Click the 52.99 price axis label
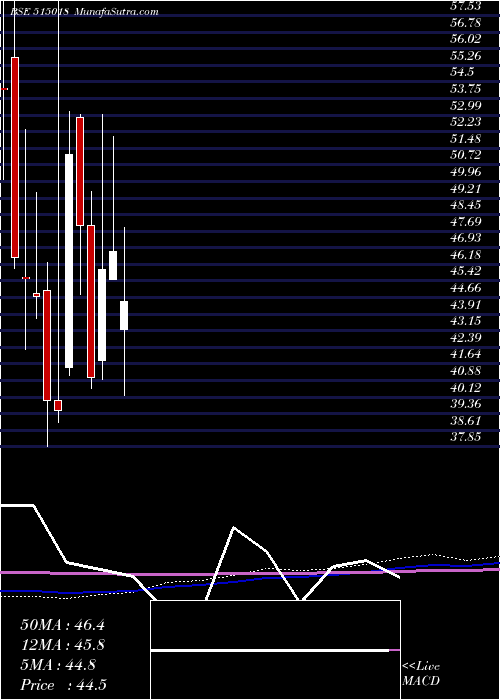 [466, 105]
